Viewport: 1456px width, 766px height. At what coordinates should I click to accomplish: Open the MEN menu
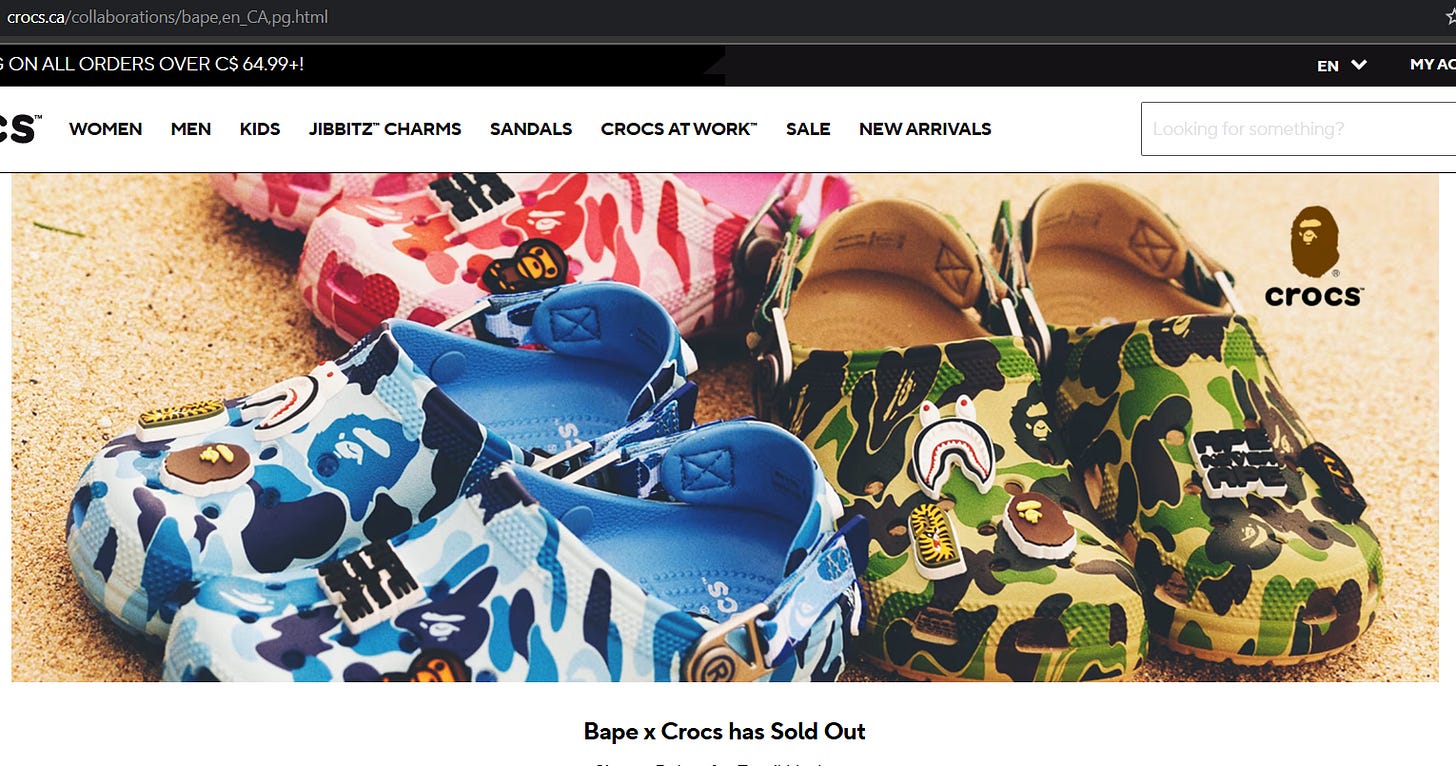click(191, 129)
